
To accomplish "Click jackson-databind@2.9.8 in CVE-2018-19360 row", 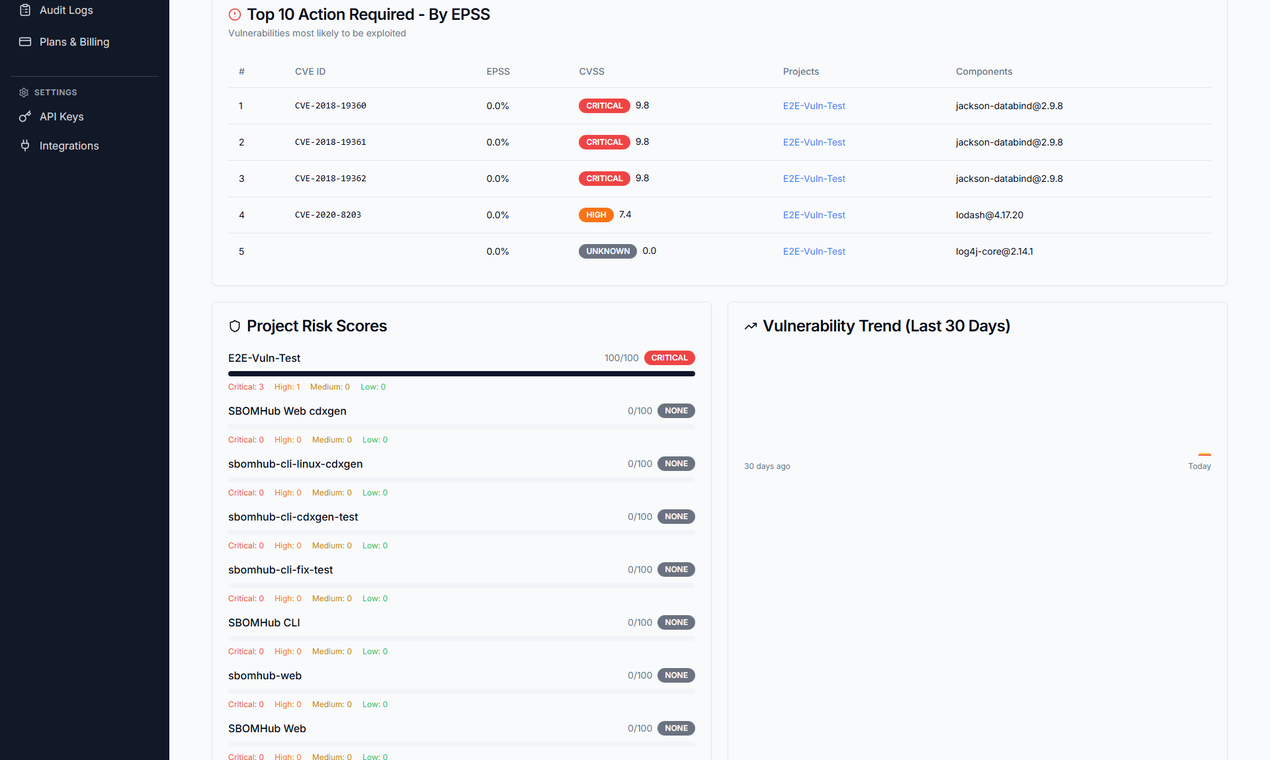I will 1009,106.
